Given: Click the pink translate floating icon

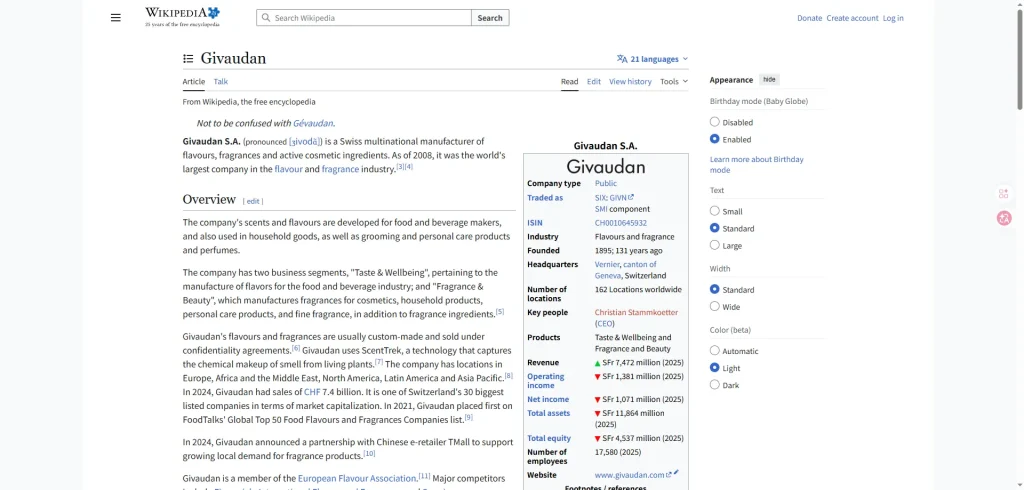Looking at the screenshot, I should 1004,218.
